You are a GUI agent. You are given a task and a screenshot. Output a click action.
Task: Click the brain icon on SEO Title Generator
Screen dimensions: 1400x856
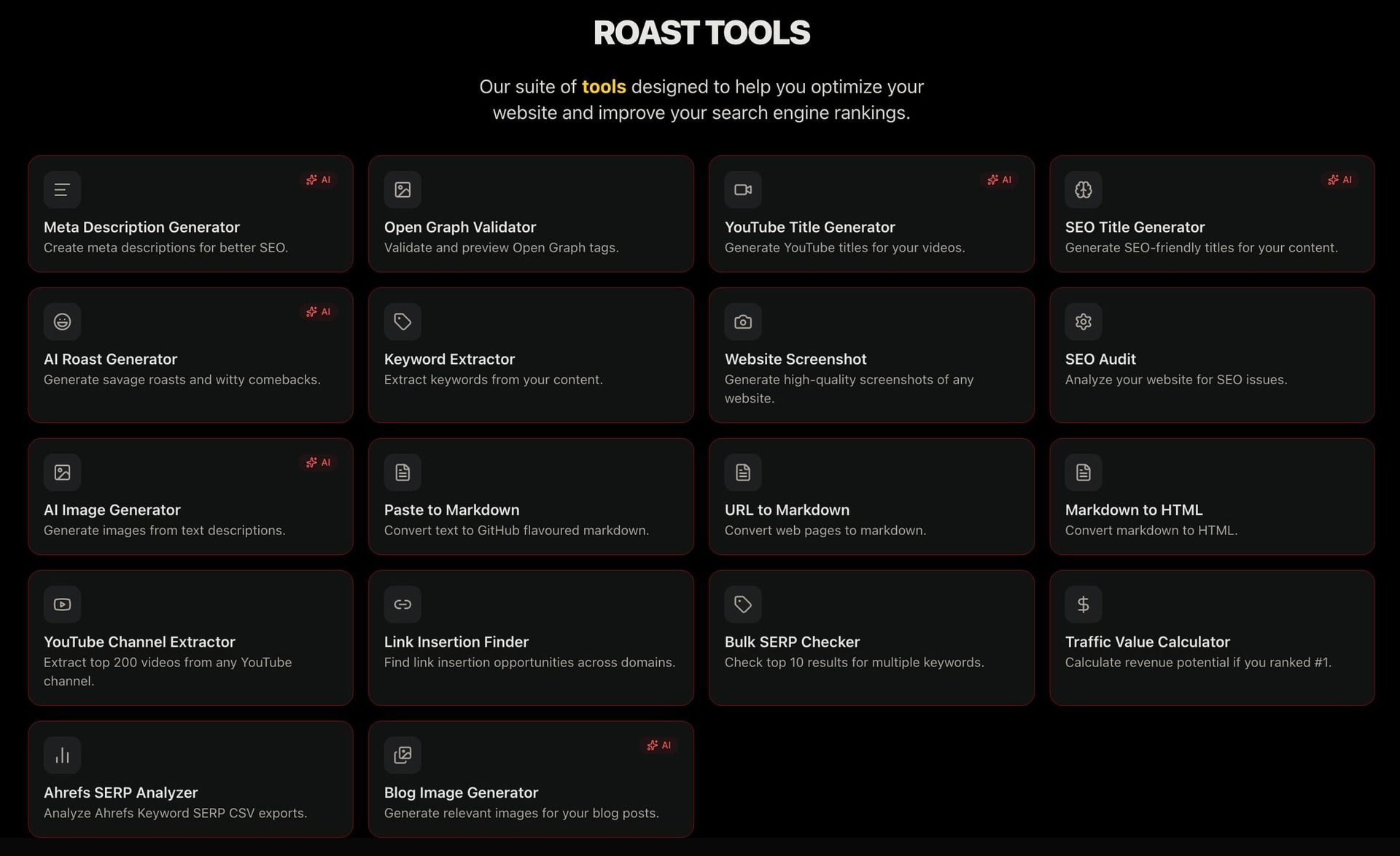tap(1083, 190)
